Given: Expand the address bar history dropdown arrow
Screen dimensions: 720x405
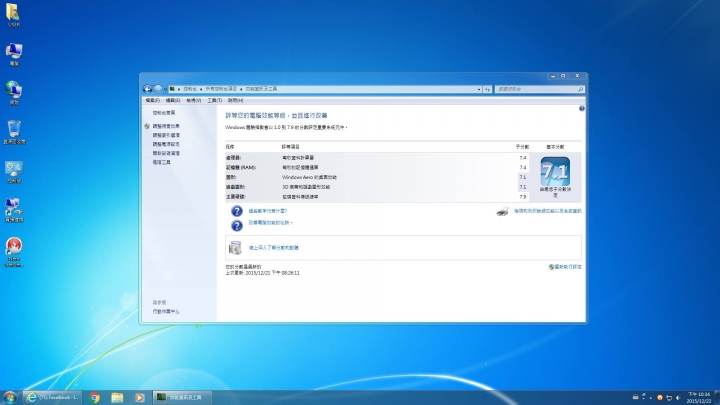Looking at the screenshot, I should coord(478,90).
